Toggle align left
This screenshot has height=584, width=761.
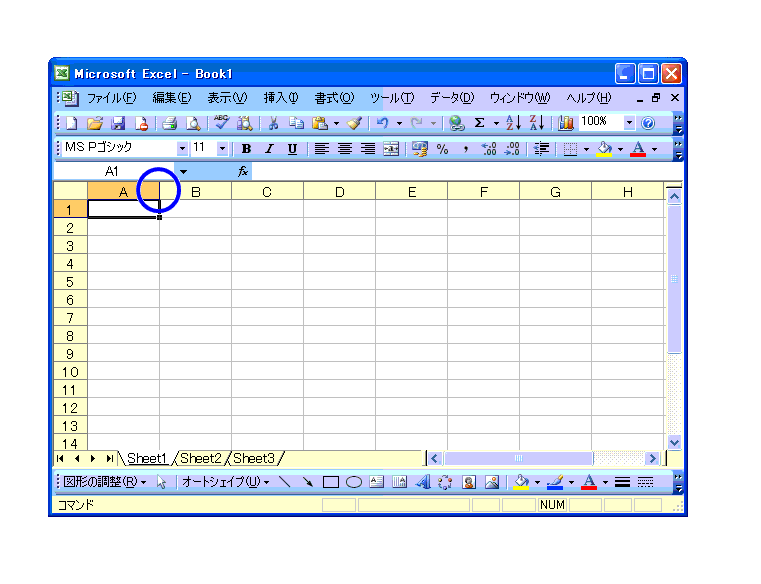[321, 149]
